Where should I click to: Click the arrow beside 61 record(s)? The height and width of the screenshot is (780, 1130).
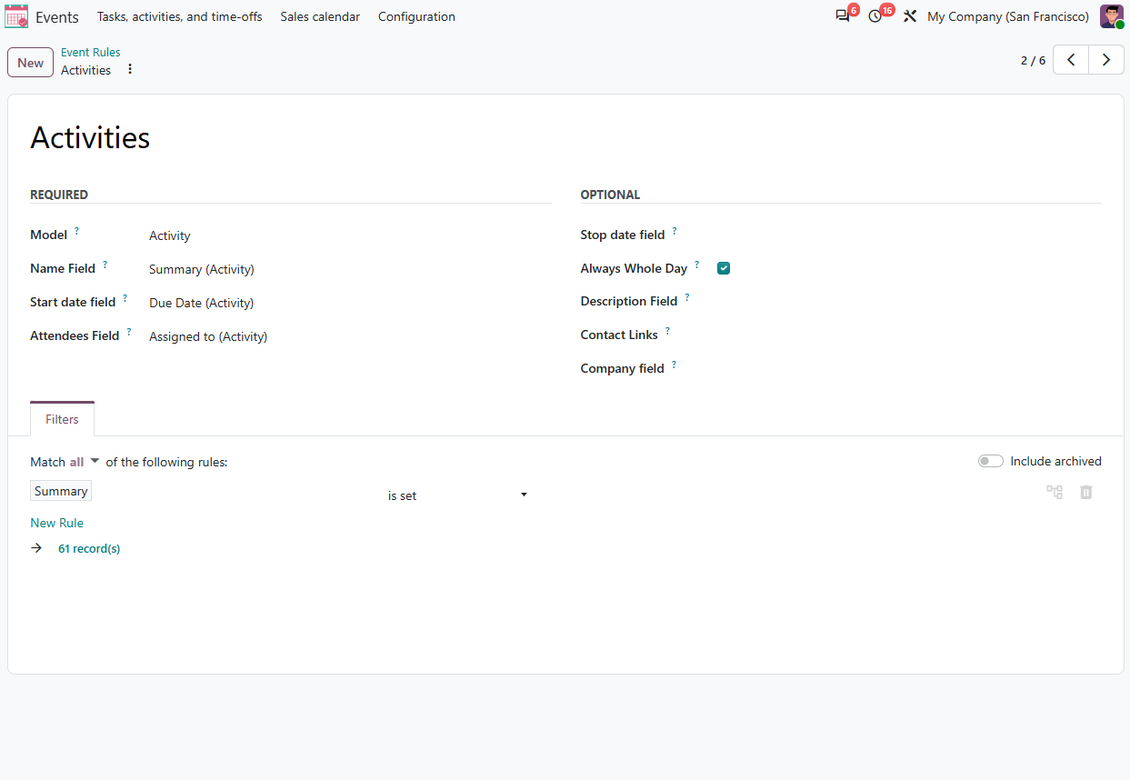[37, 549]
